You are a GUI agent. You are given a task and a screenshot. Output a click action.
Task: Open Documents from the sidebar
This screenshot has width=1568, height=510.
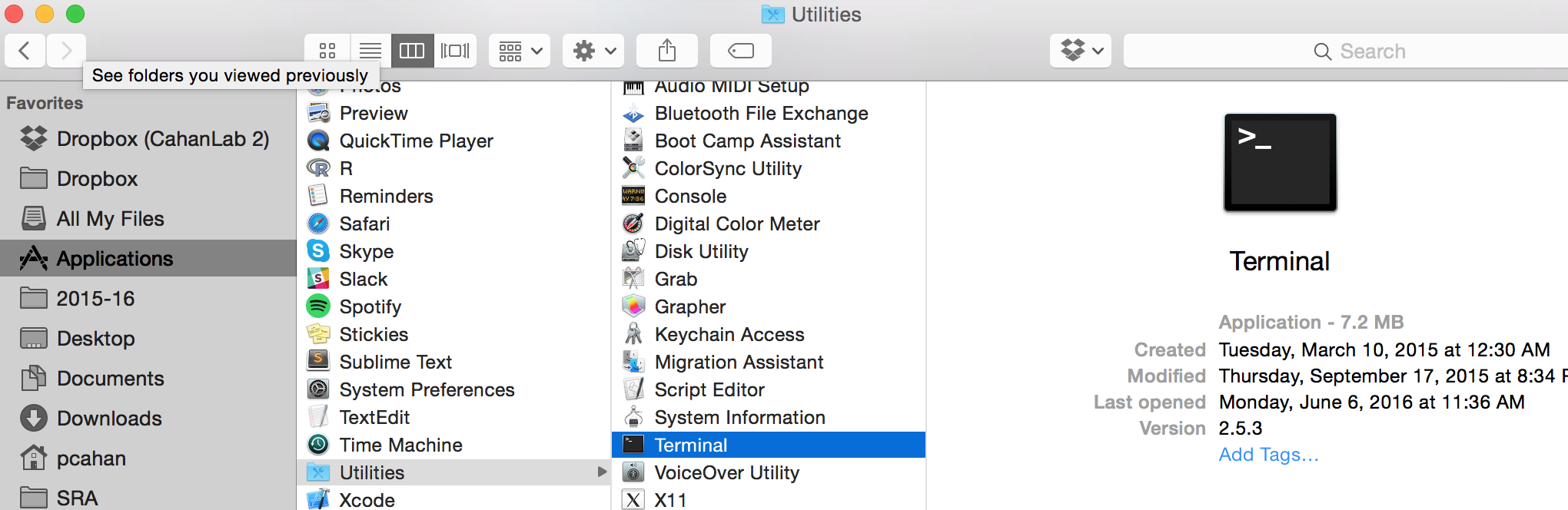coord(148,379)
